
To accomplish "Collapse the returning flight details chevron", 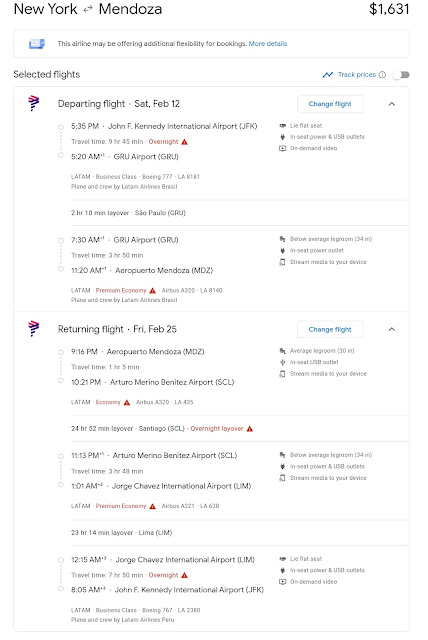I will (392, 329).
